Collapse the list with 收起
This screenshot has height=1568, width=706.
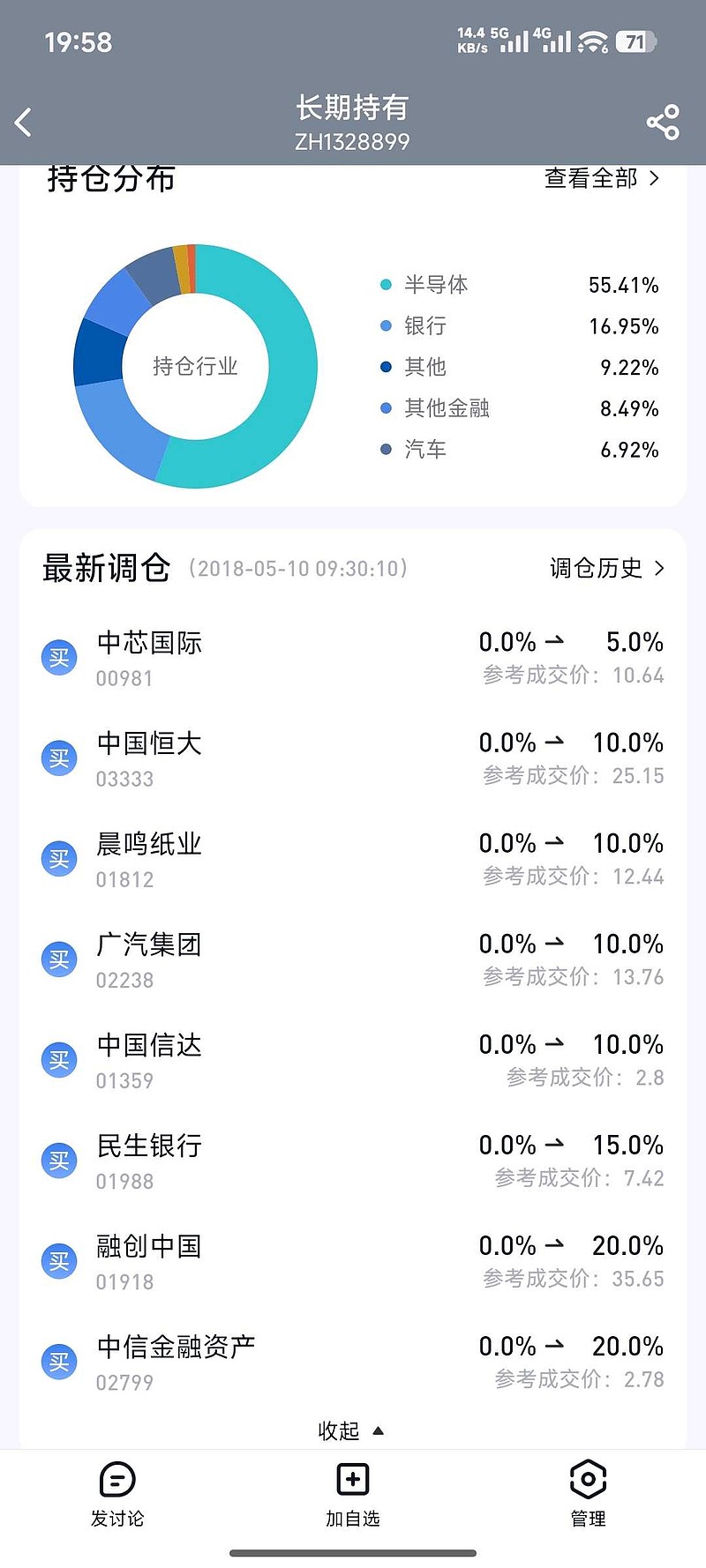tap(350, 1430)
